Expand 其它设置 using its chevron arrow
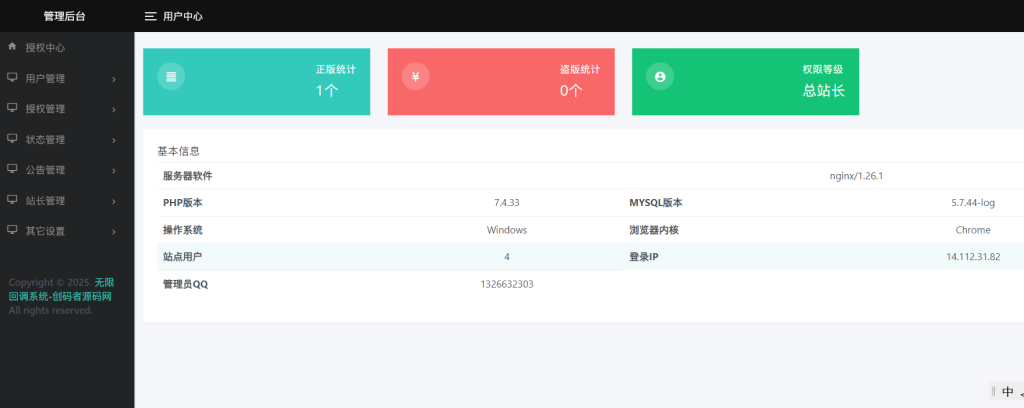Viewport: 1024px width, 408px height. [x=114, y=232]
